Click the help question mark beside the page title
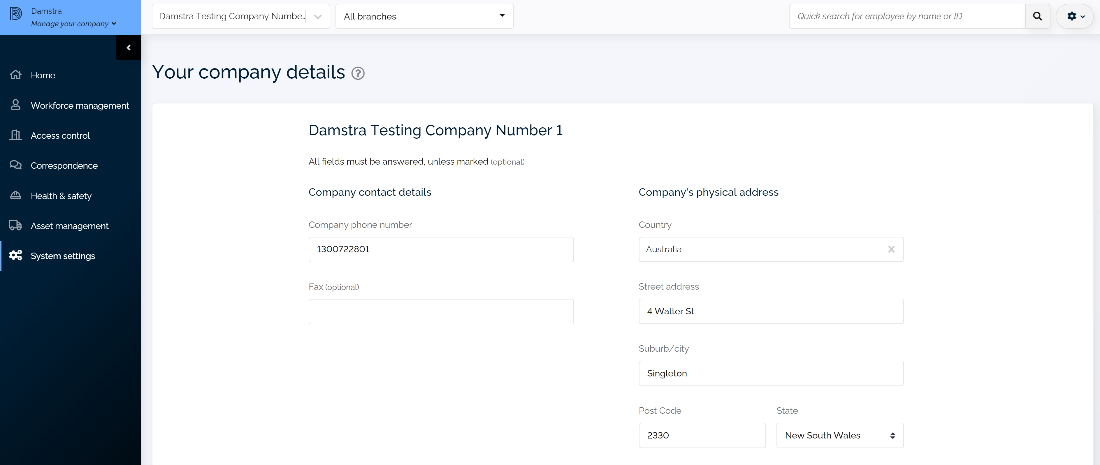Screen dimensions: 1100x465 pos(358,73)
